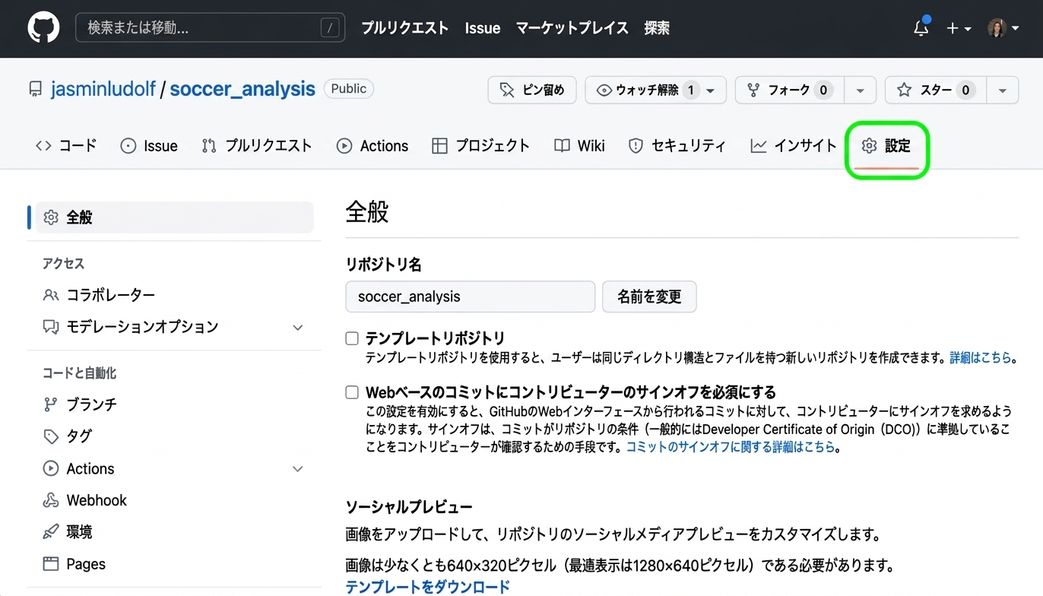Image resolution: width=1043 pixels, height=596 pixels.
Task: Expand the sidebar Actions chevron
Action: (298, 469)
